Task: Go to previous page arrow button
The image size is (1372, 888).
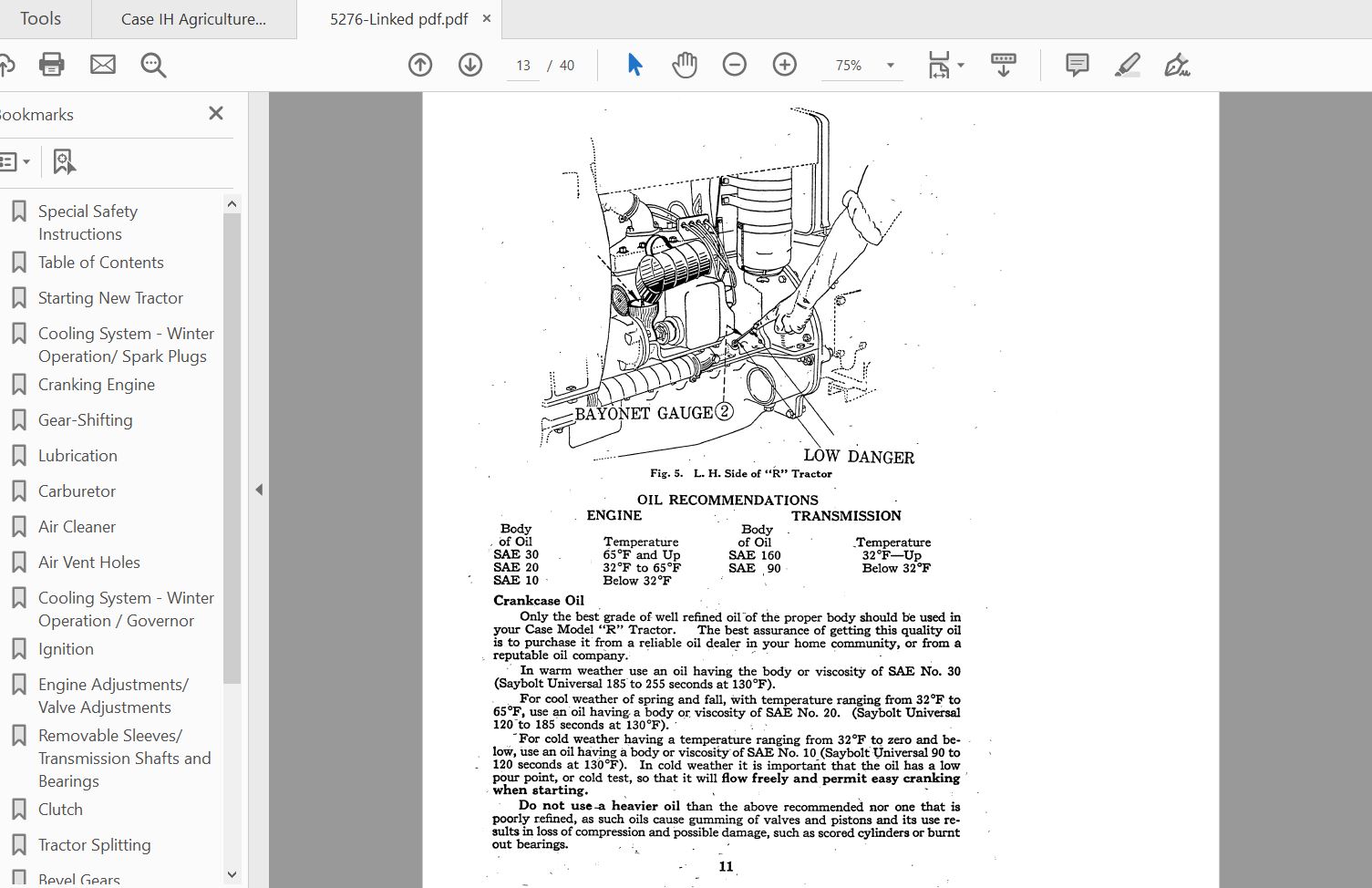Action: (x=420, y=65)
